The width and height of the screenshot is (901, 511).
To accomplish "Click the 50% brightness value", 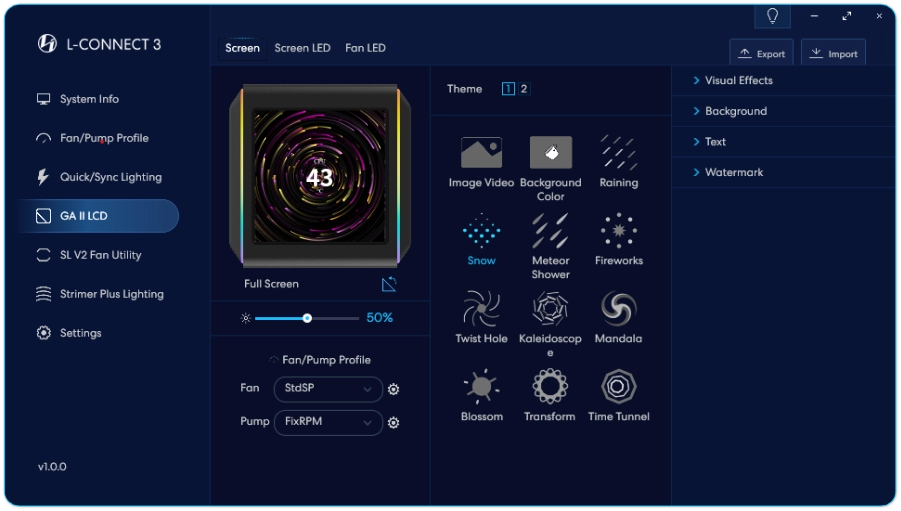I will point(379,317).
